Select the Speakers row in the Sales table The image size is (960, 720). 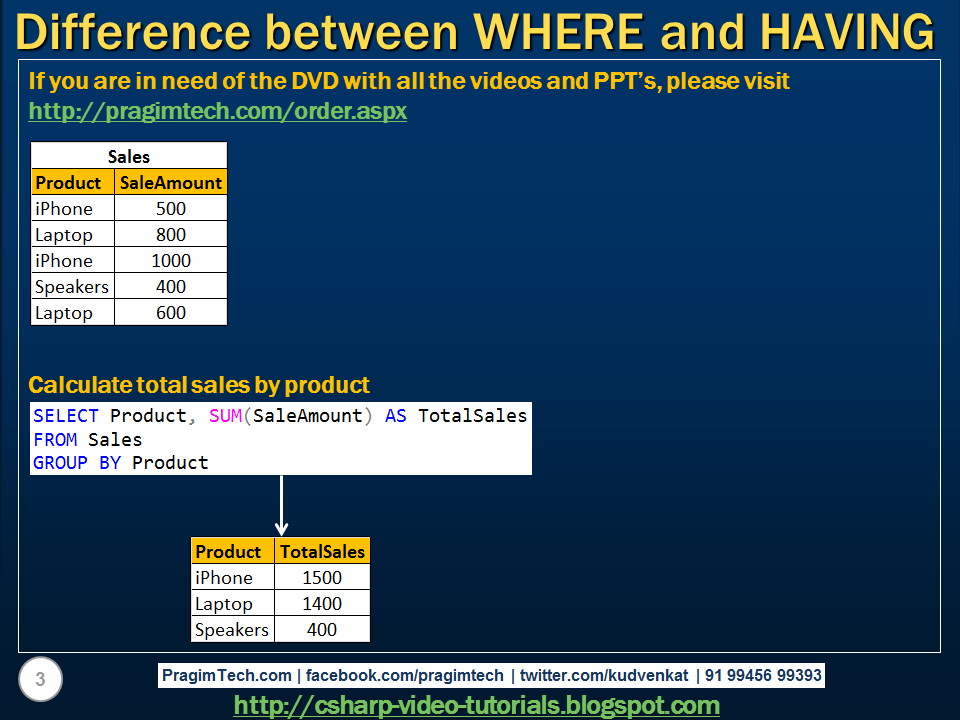128,286
